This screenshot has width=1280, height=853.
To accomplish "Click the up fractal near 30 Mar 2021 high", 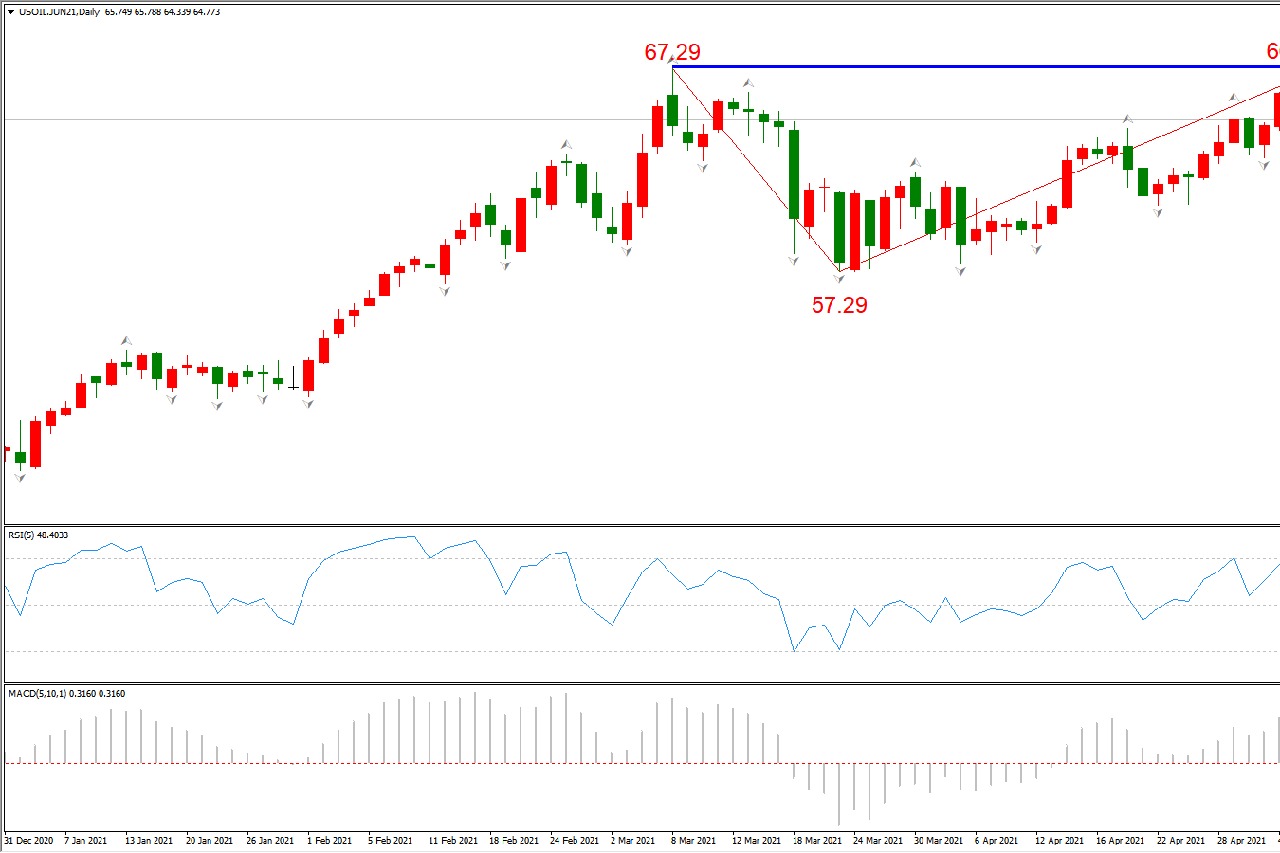I will [x=915, y=162].
